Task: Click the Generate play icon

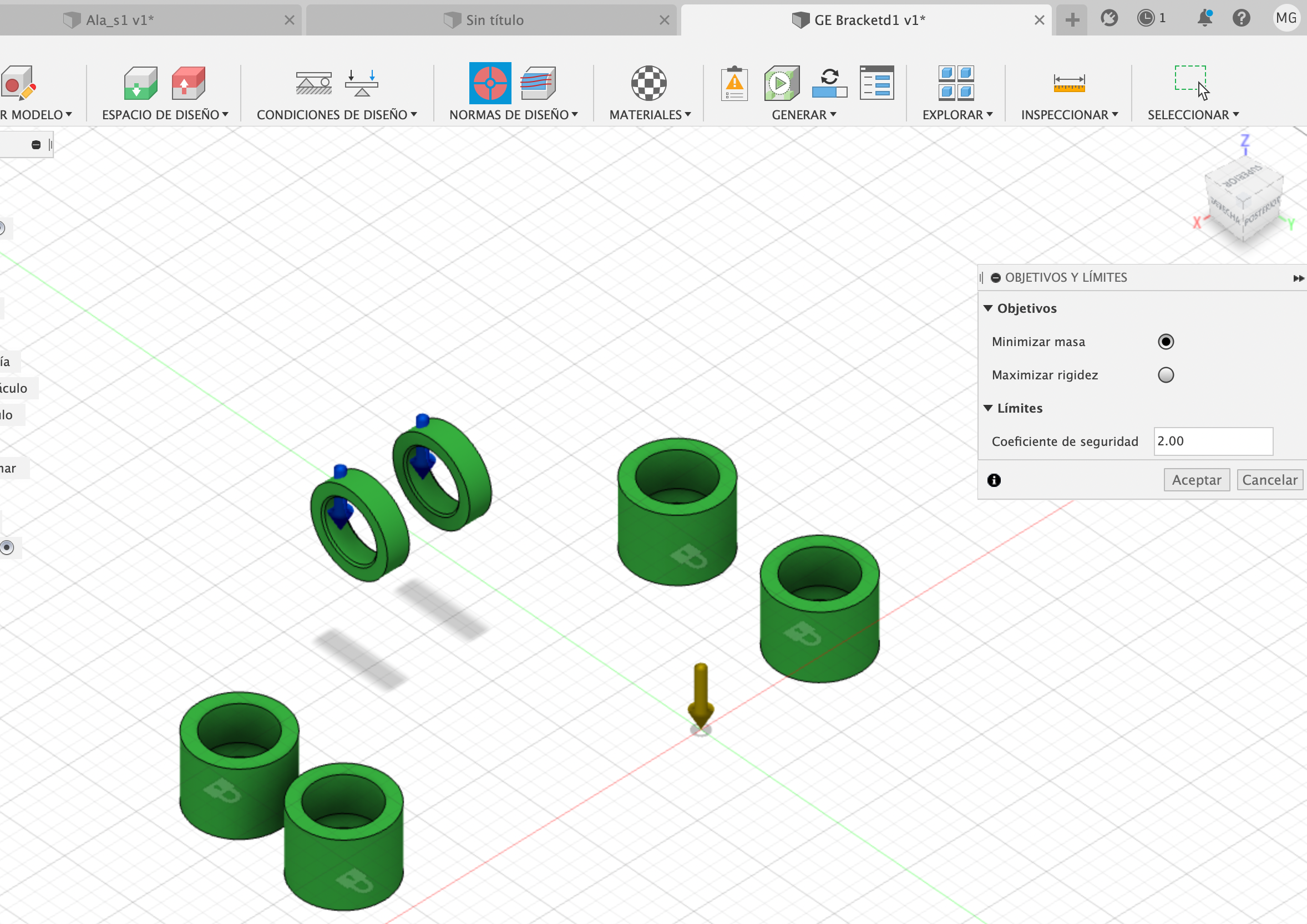Action: pos(782,83)
